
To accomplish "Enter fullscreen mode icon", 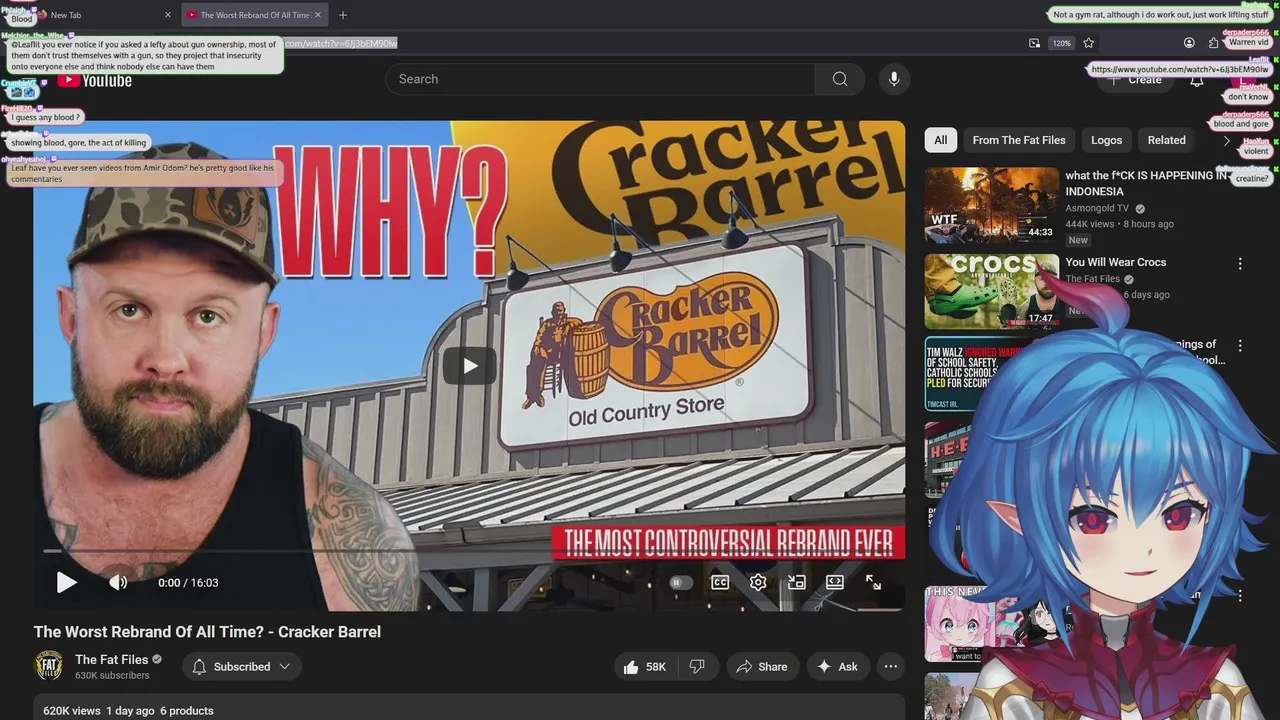I will pos(873,582).
